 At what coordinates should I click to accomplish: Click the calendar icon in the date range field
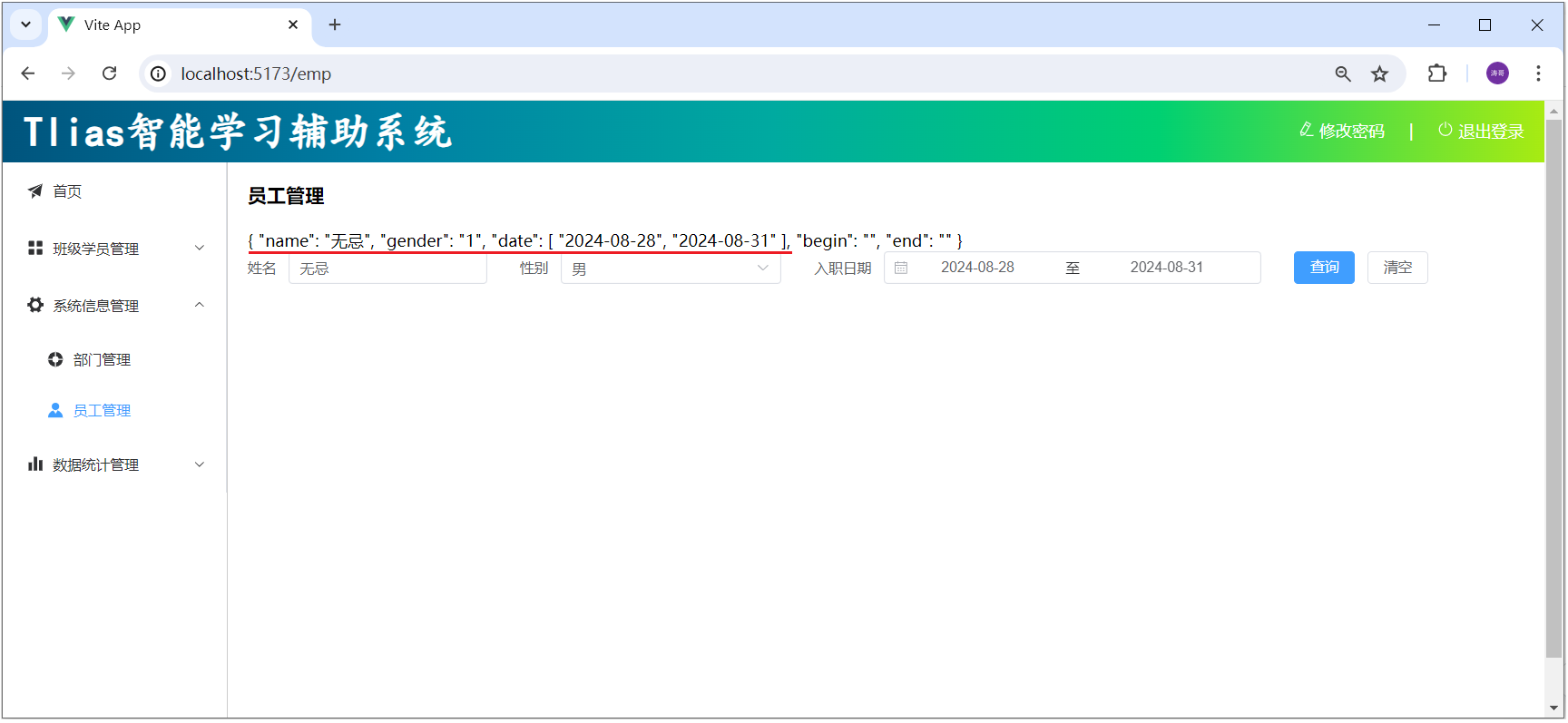tap(901, 268)
